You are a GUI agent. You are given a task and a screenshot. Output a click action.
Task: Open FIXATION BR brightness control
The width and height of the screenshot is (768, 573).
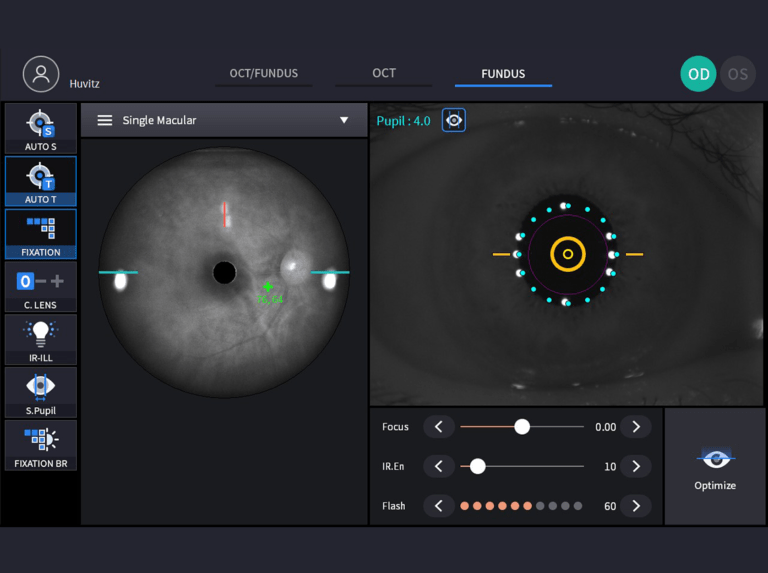[40, 445]
